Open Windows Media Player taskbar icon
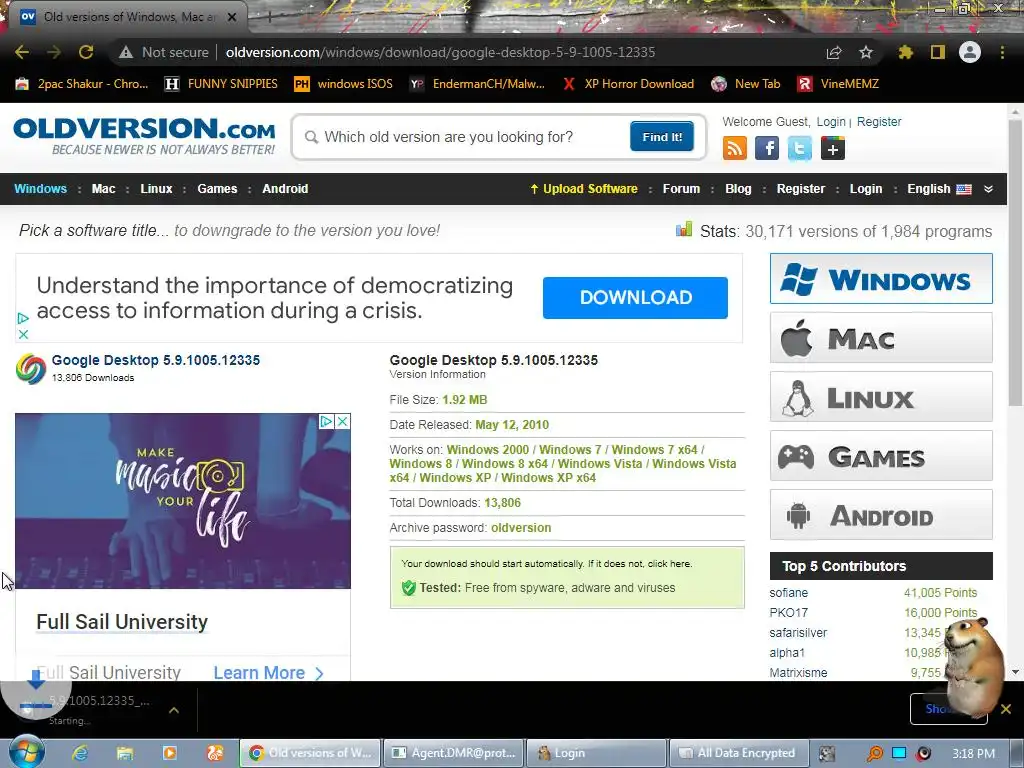This screenshot has width=1024, height=768. click(169, 753)
